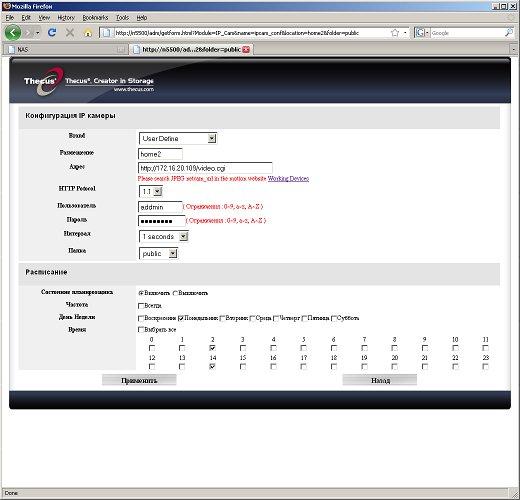Click the Назад back button
The width and height of the screenshot is (520, 500).
tap(380, 380)
